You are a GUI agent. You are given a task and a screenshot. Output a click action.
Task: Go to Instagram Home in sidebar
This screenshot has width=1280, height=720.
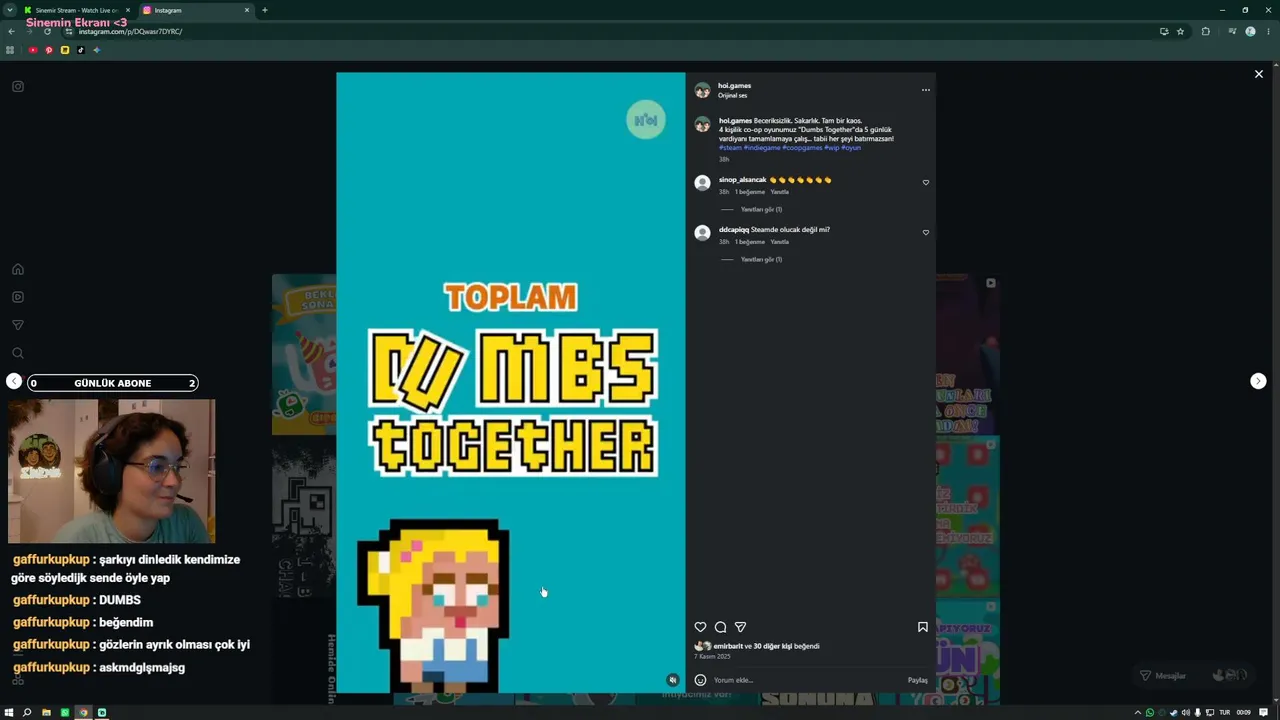pos(18,269)
